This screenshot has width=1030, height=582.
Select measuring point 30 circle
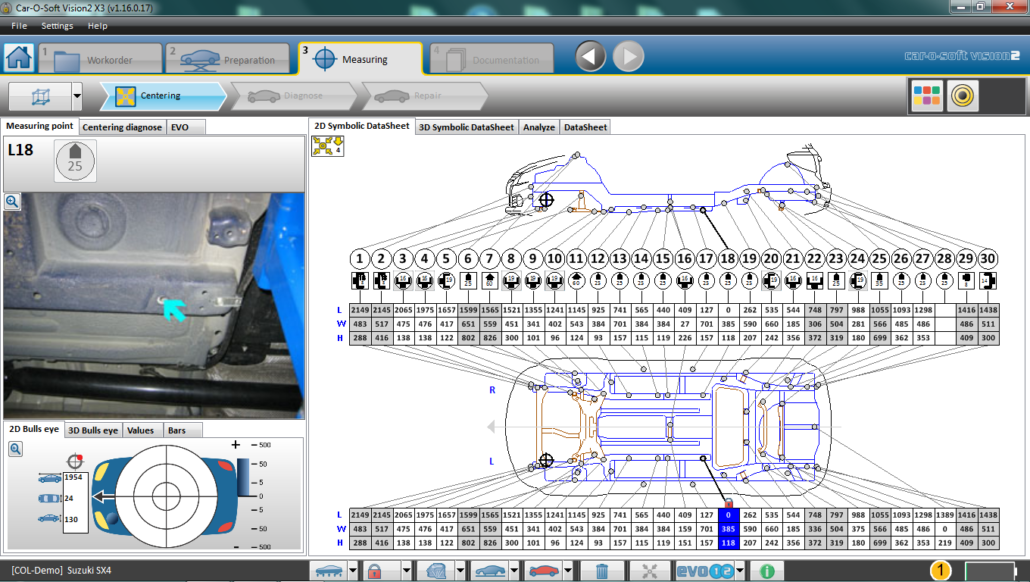click(988, 258)
